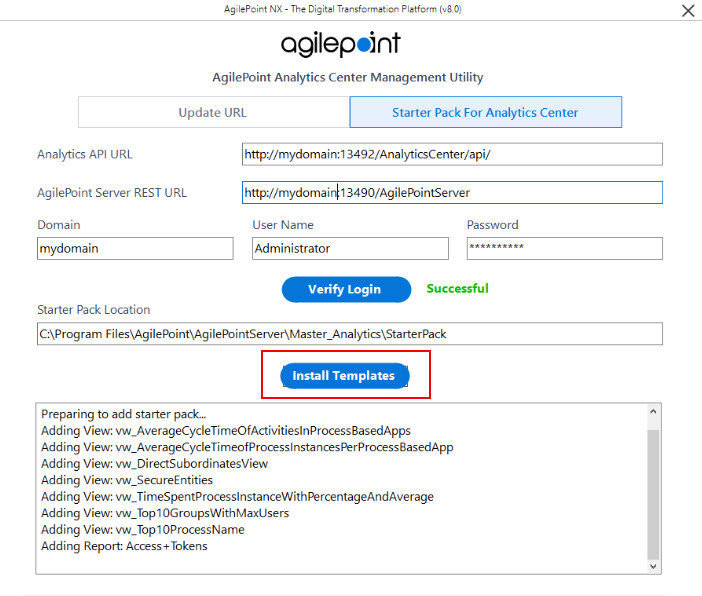The height and width of the screenshot is (596, 702).
Task: Select log line vw_SecureEntities
Action: point(127,480)
